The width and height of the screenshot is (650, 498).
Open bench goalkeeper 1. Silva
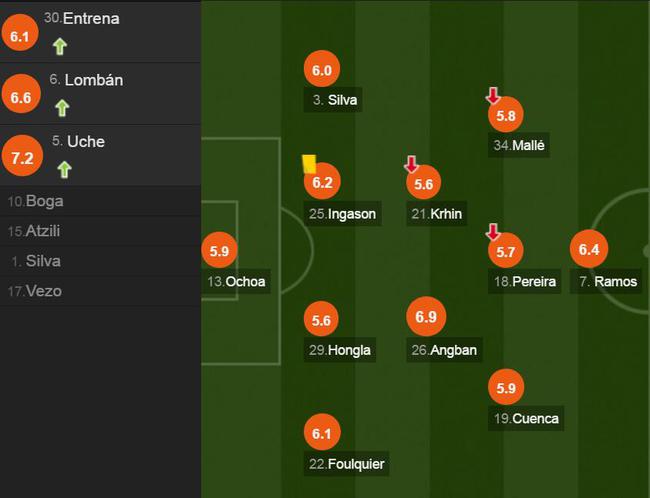click(36, 261)
